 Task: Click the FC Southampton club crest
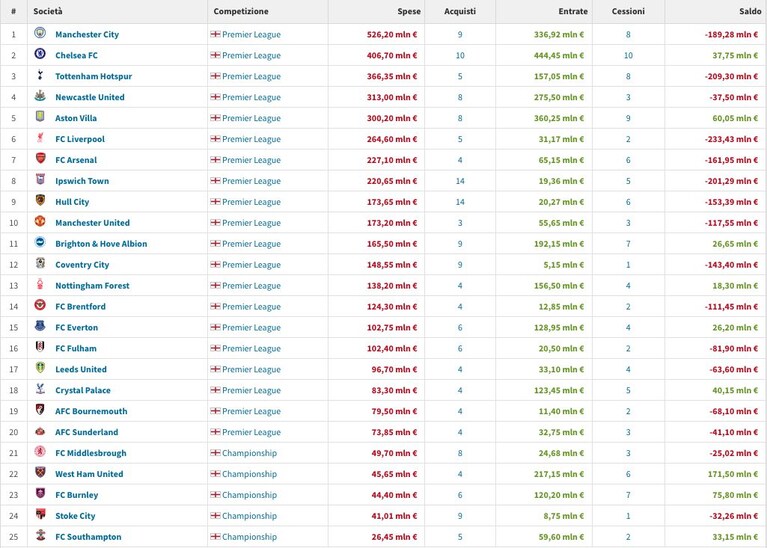[40, 535]
